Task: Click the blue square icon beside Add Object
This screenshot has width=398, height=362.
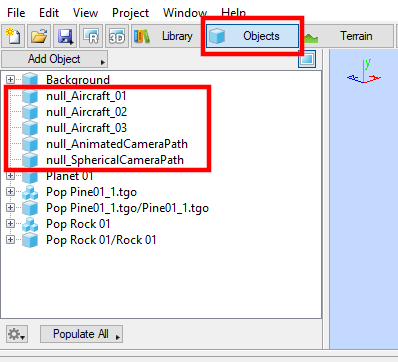Action: (x=307, y=59)
